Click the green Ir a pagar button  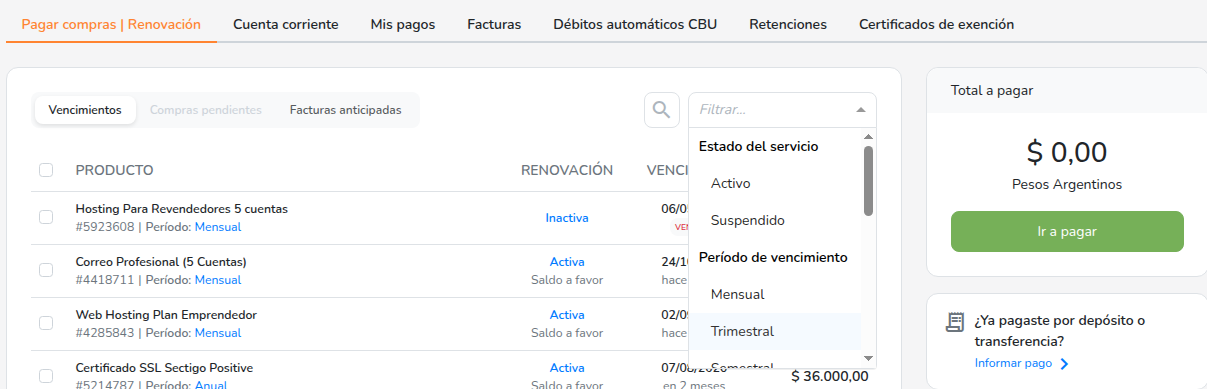[x=1067, y=231]
